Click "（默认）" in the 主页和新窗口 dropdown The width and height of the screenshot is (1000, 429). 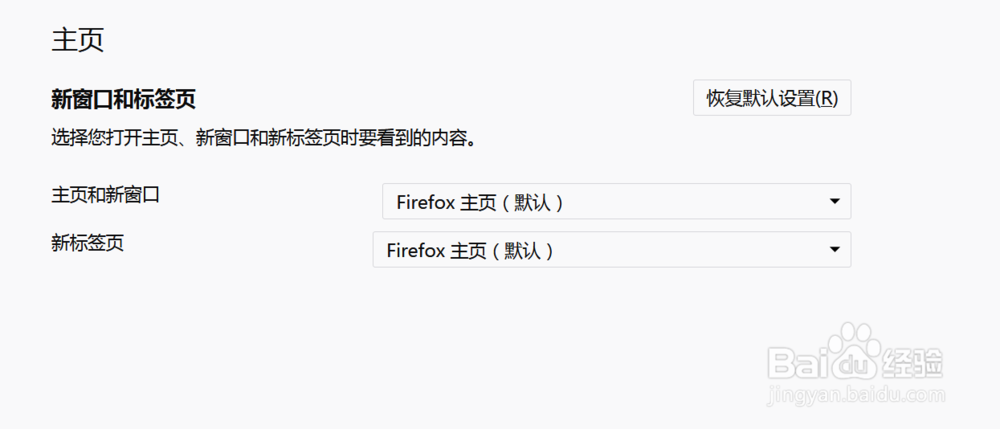533,202
